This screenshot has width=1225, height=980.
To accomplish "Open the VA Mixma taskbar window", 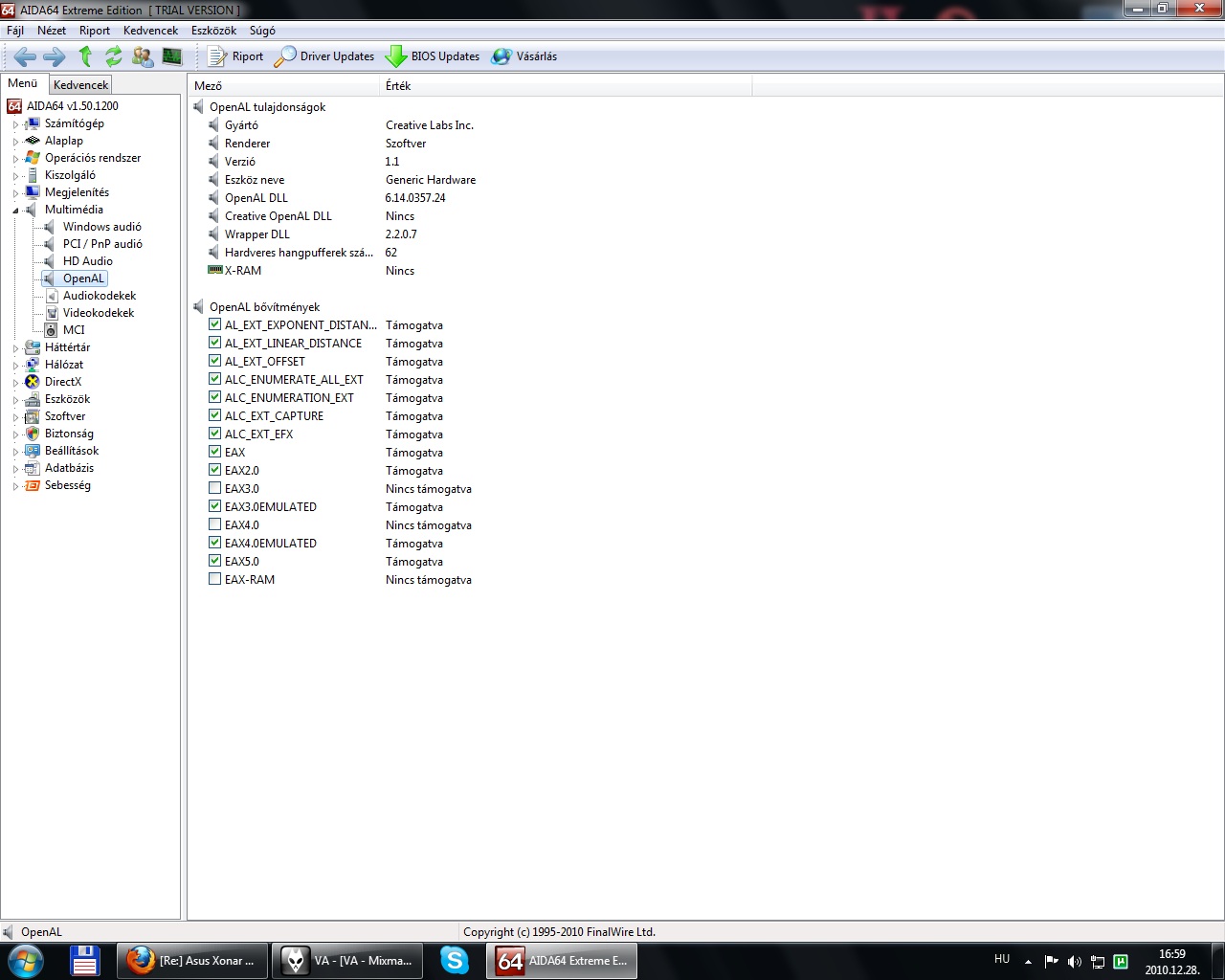I will click(349, 961).
